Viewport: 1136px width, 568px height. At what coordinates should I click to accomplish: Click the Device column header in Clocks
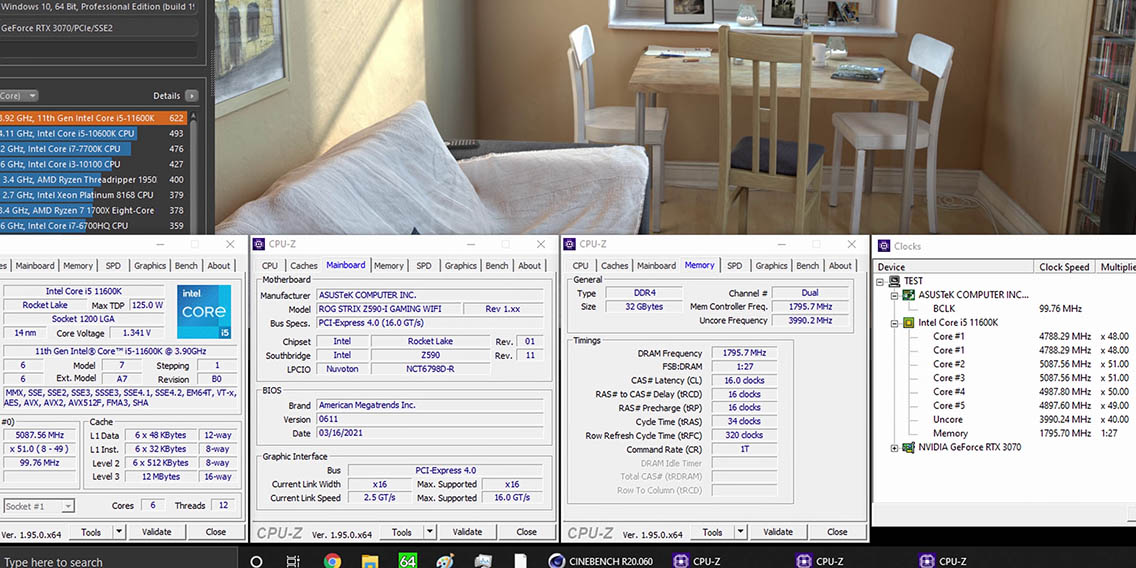coord(954,267)
